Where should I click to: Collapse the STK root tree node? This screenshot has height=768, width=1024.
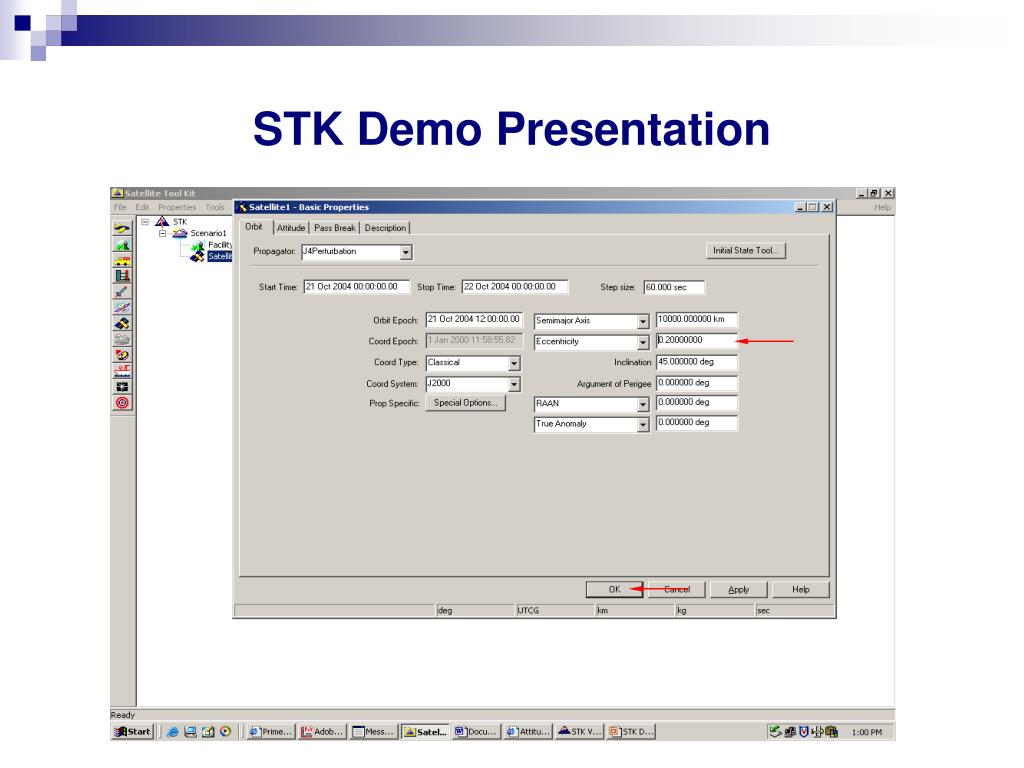pos(145,222)
